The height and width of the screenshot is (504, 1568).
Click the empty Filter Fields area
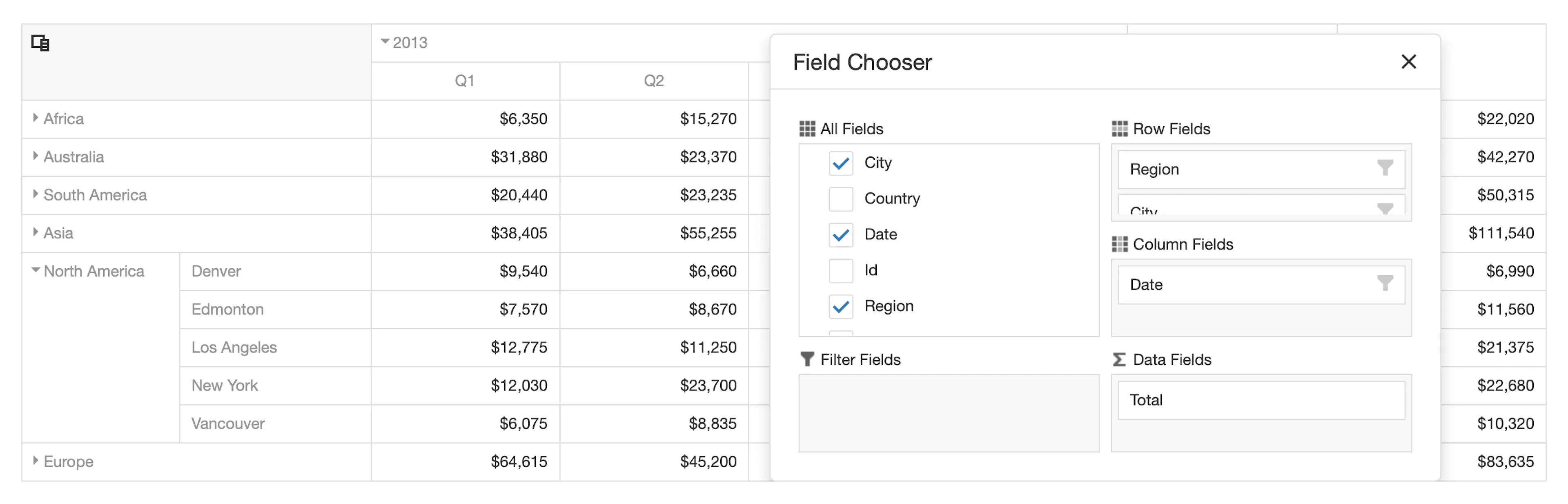pos(949,413)
